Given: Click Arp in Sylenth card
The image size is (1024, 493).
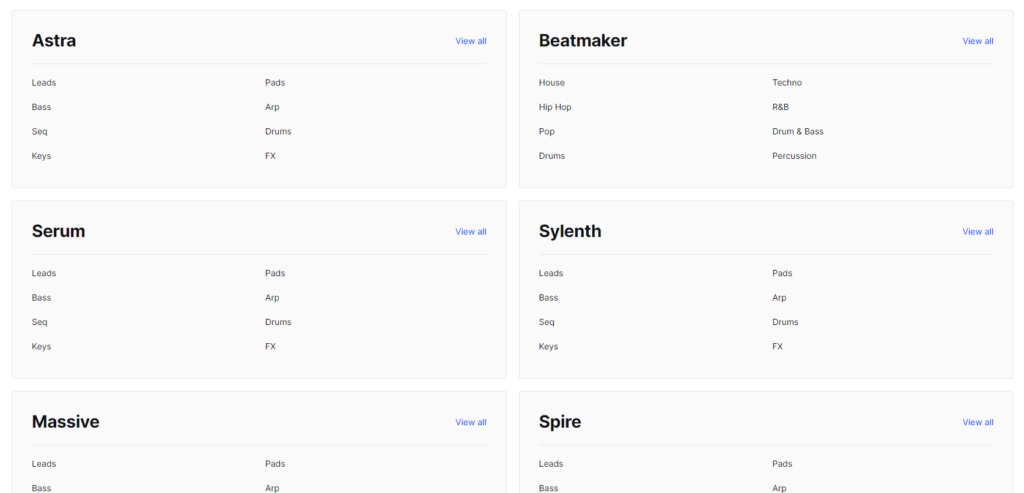Looking at the screenshot, I should click(x=779, y=298).
